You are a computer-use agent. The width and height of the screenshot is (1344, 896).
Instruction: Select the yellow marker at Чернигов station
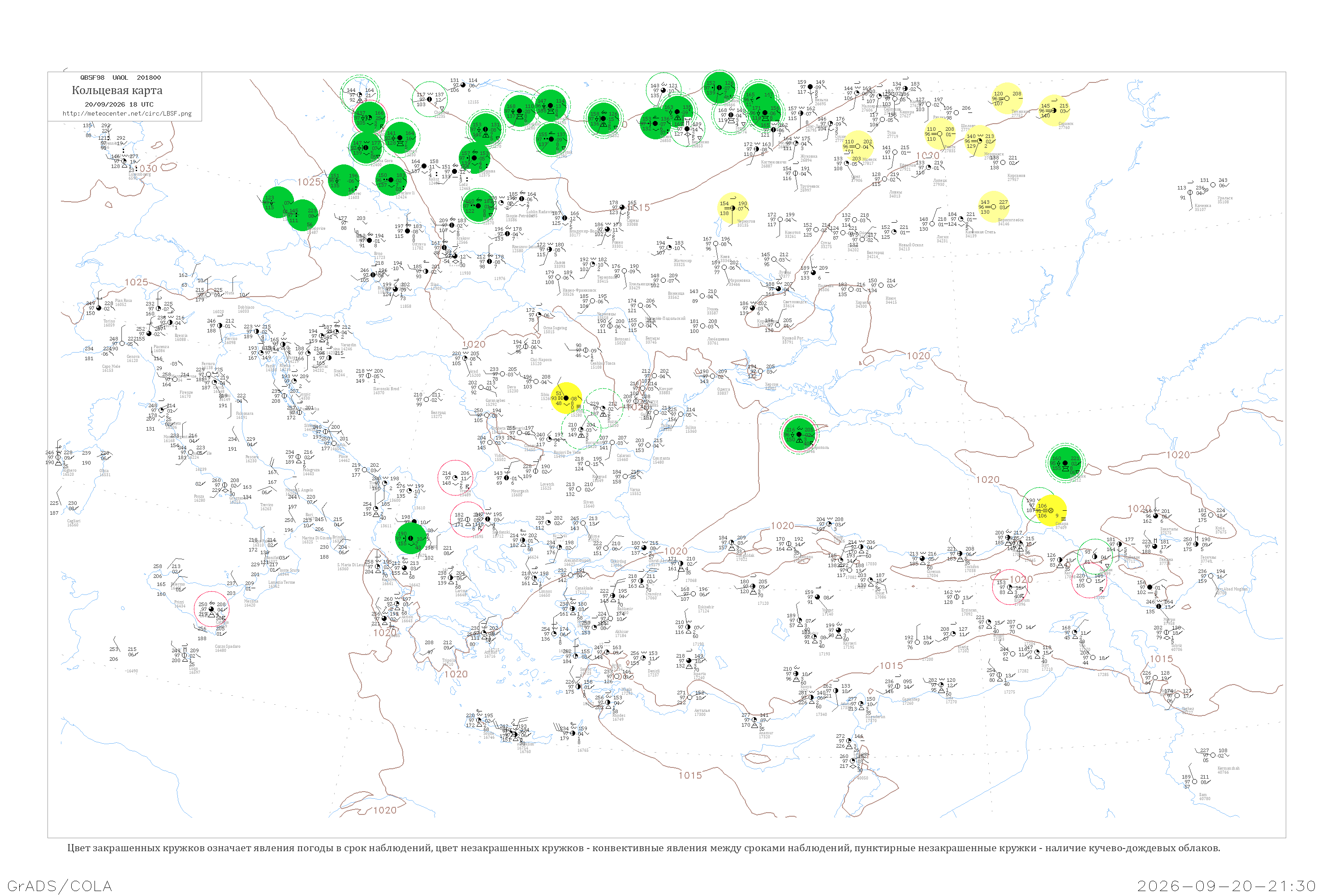tap(733, 208)
